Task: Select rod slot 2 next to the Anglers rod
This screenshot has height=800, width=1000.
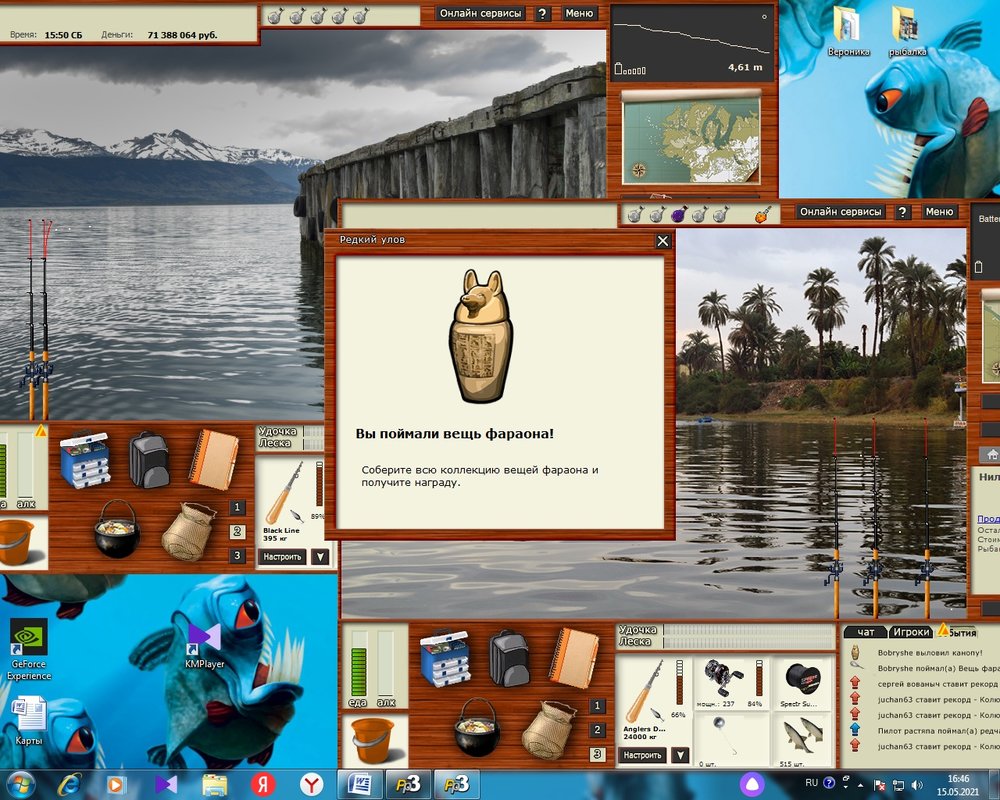Action: 598,730
